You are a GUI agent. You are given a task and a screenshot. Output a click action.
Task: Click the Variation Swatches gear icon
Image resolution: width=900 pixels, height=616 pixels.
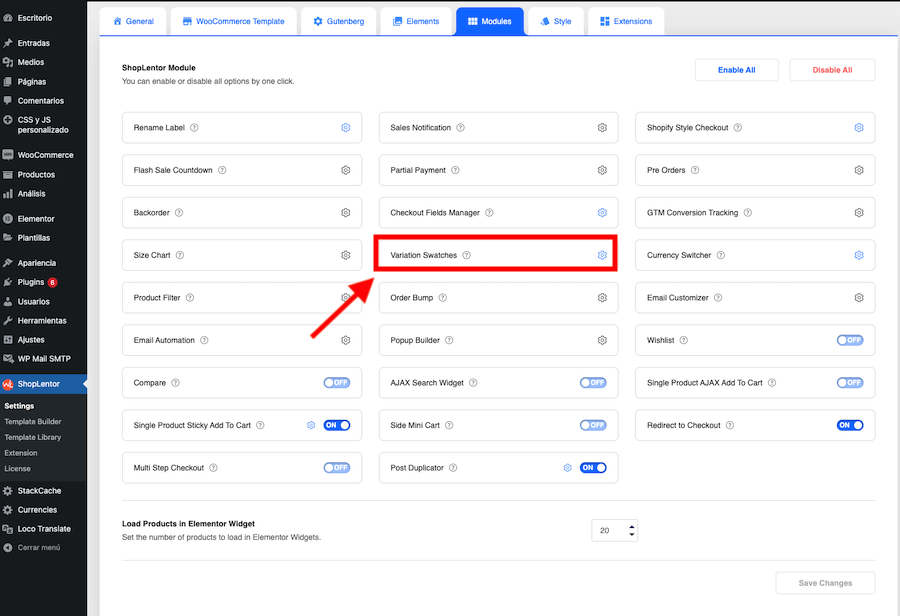[602, 255]
